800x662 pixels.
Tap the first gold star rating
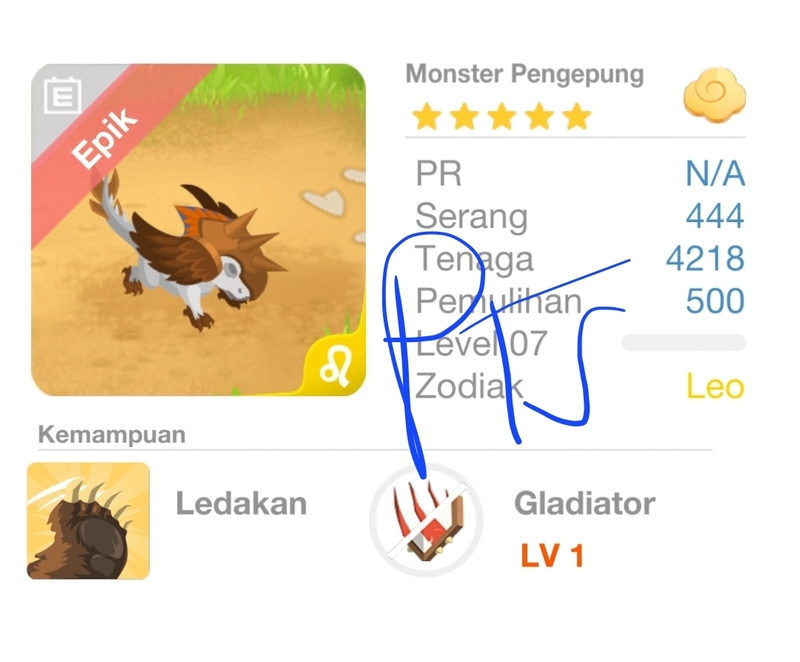(x=427, y=116)
